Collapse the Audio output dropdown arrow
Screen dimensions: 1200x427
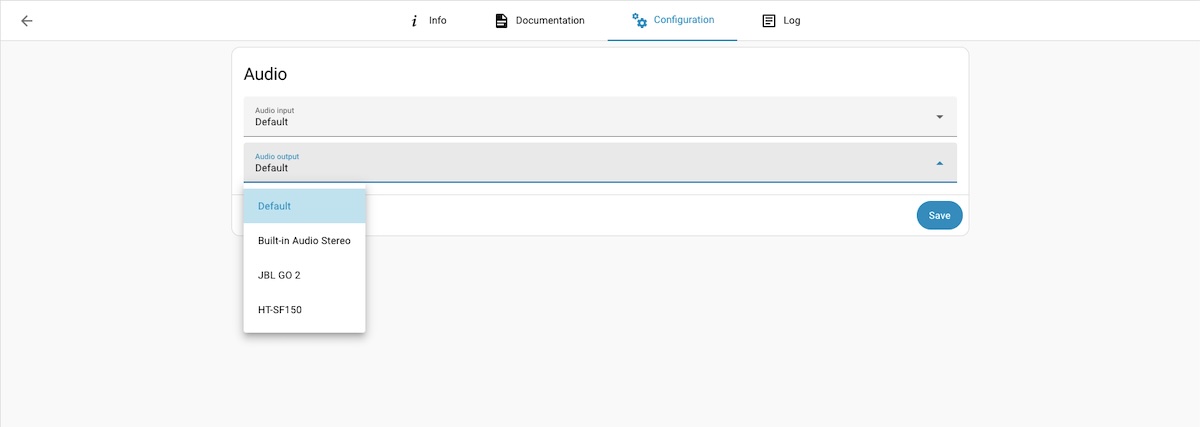(x=939, y=163)
